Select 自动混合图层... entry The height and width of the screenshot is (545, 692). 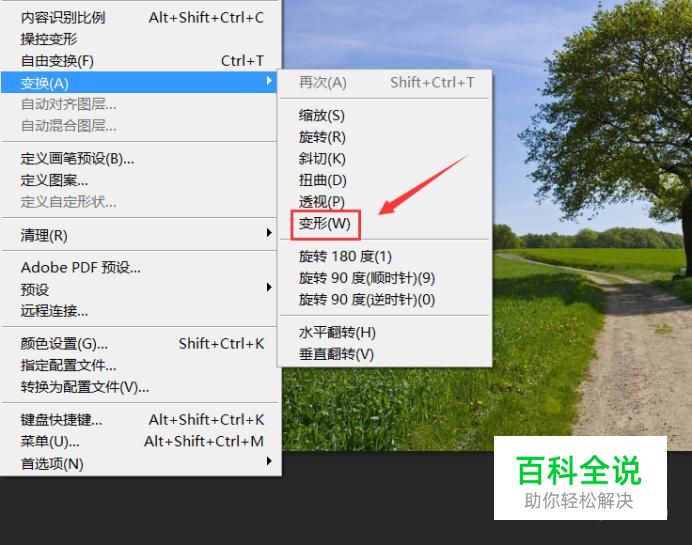coord(140,126)
